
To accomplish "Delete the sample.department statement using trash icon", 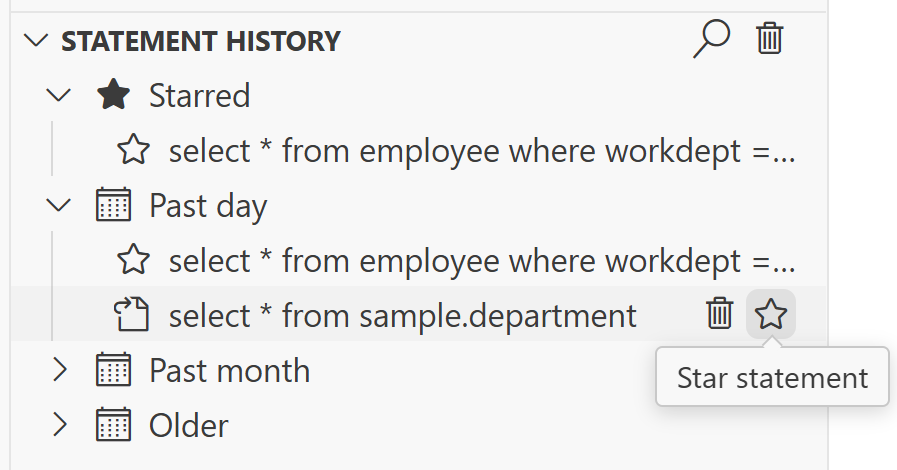I will pyautogui.click(x=720, y=315).
